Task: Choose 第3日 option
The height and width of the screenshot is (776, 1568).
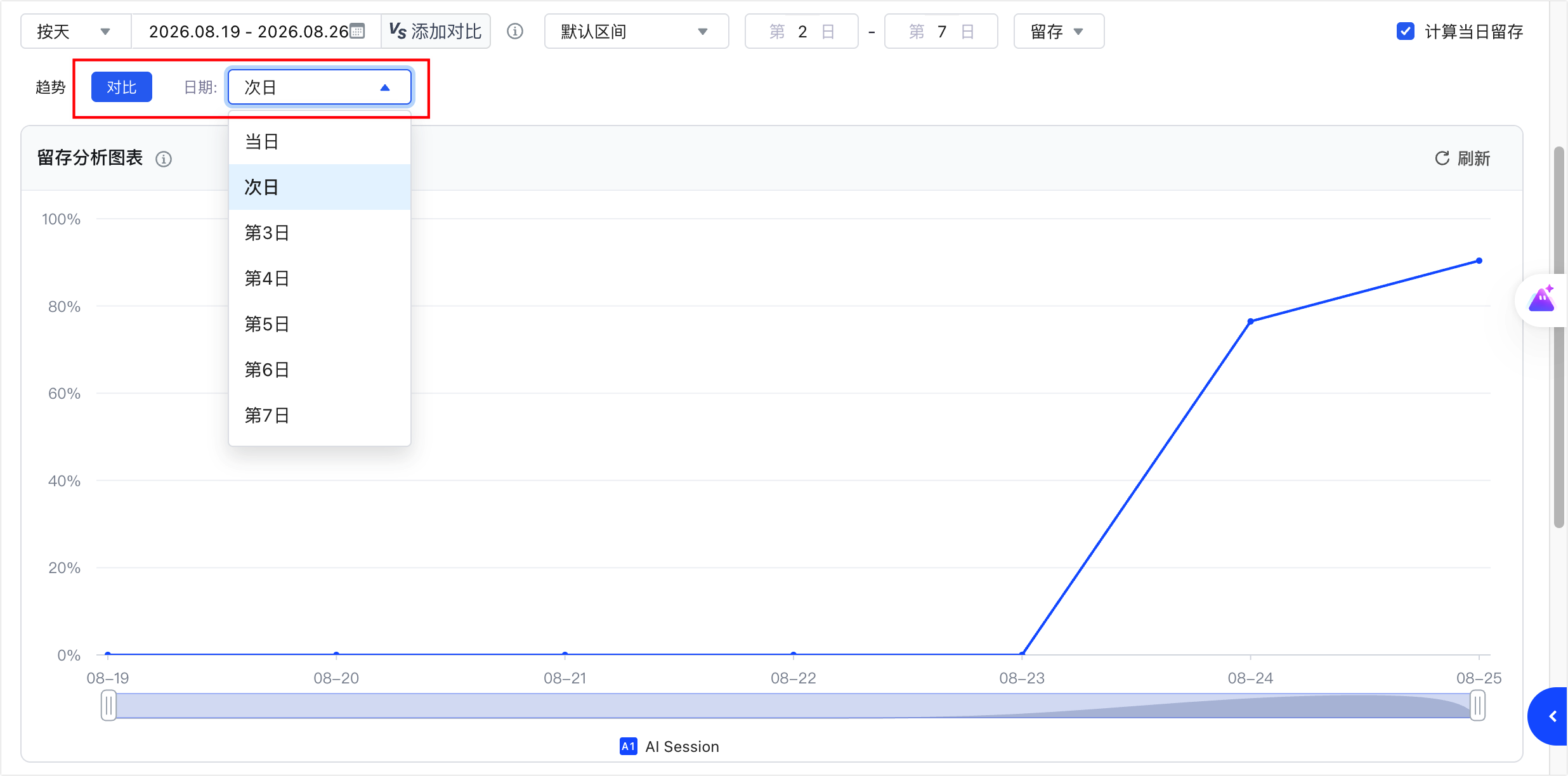Action: pos(320,233)
